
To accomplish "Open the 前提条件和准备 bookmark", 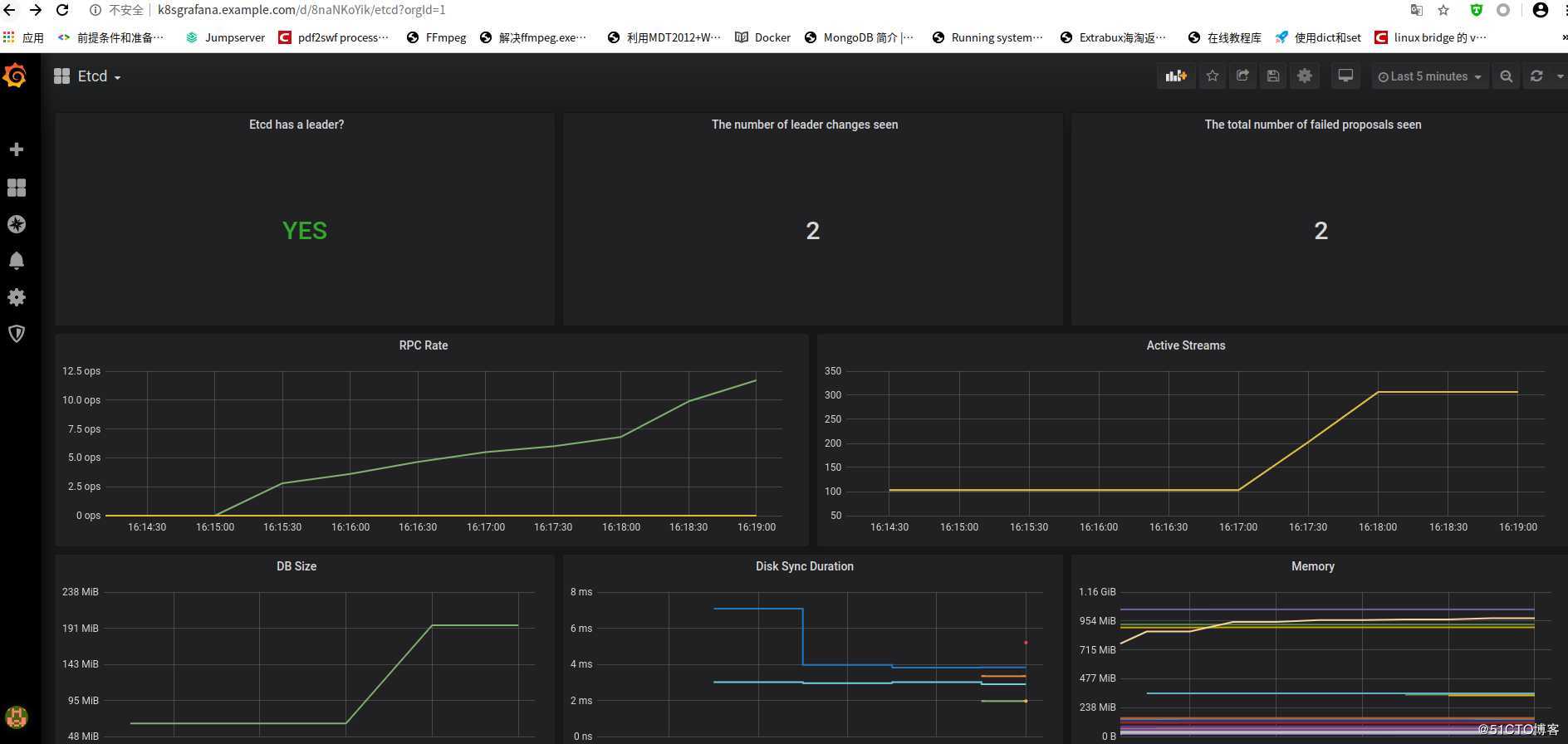I will 110,37.
